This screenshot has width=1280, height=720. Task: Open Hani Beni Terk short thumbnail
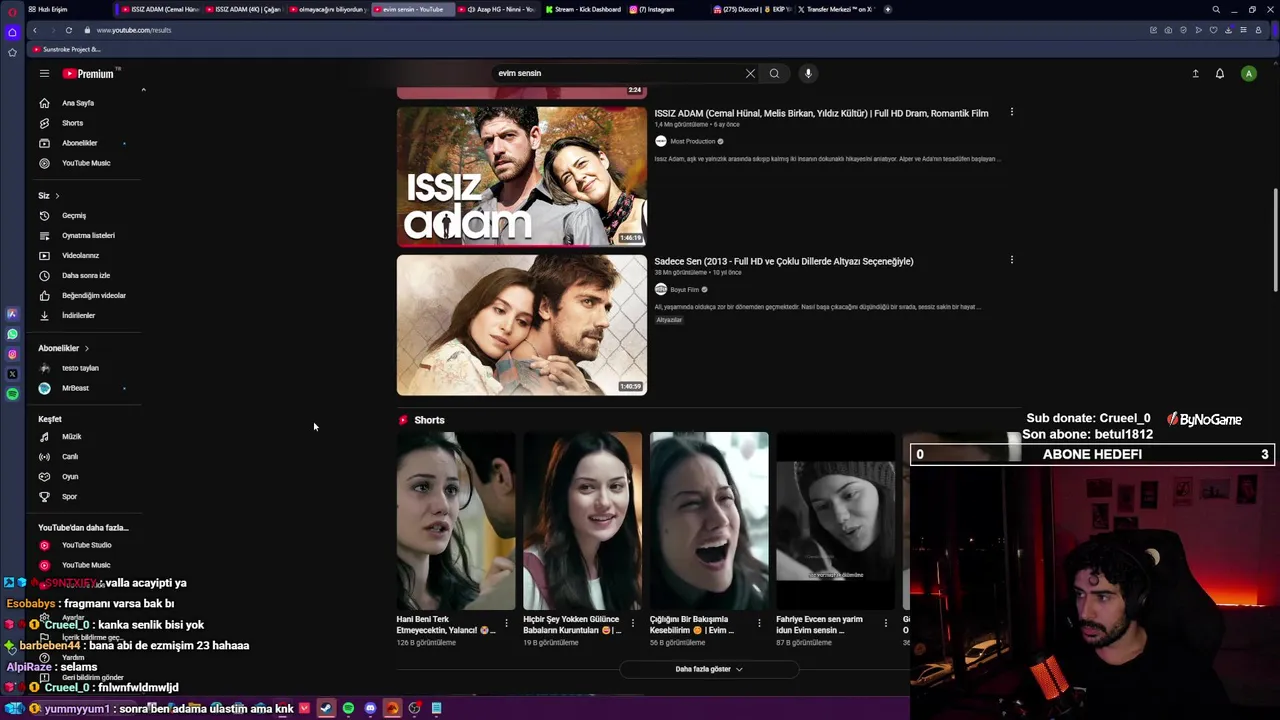click(456, 521)
